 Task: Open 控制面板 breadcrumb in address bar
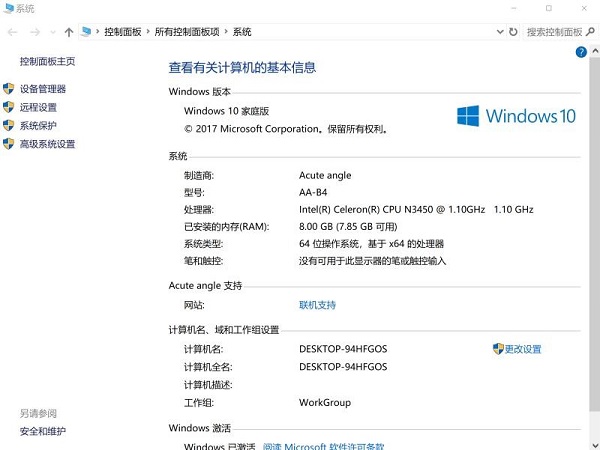click(x=123, y=32)
